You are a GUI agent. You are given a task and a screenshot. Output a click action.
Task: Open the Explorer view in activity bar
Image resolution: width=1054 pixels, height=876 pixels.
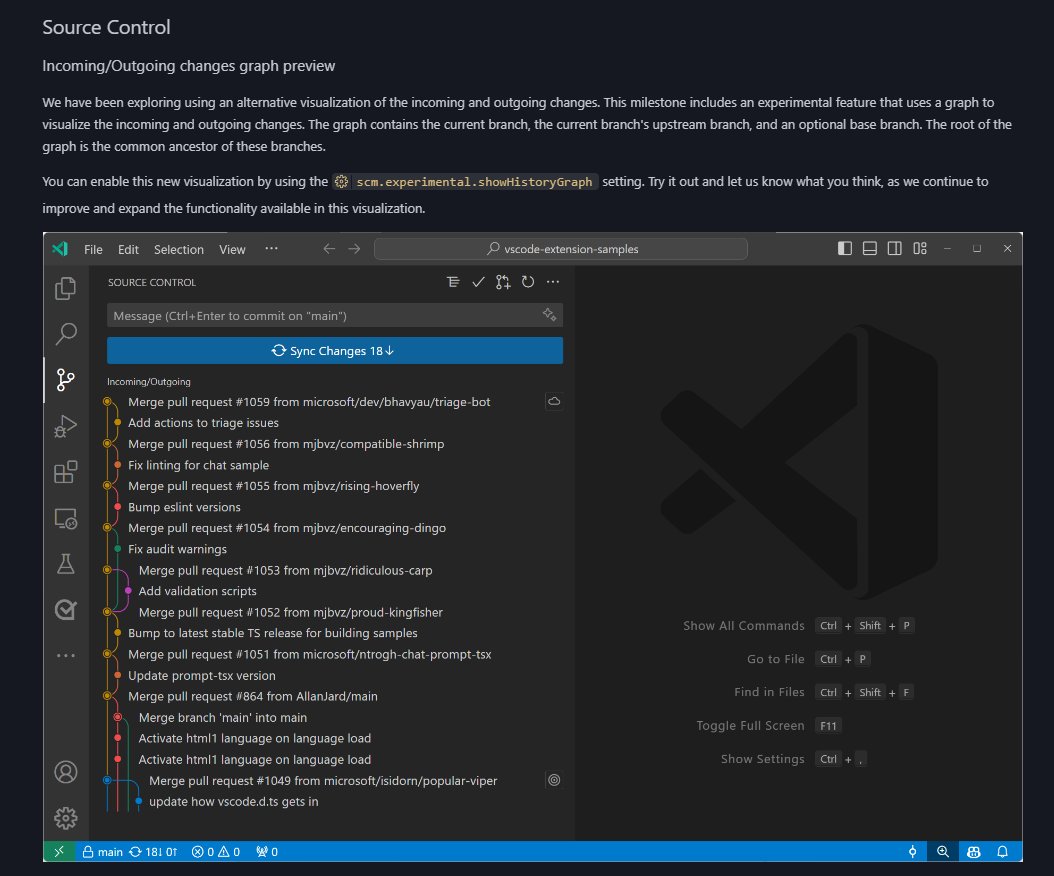[65, 288]
